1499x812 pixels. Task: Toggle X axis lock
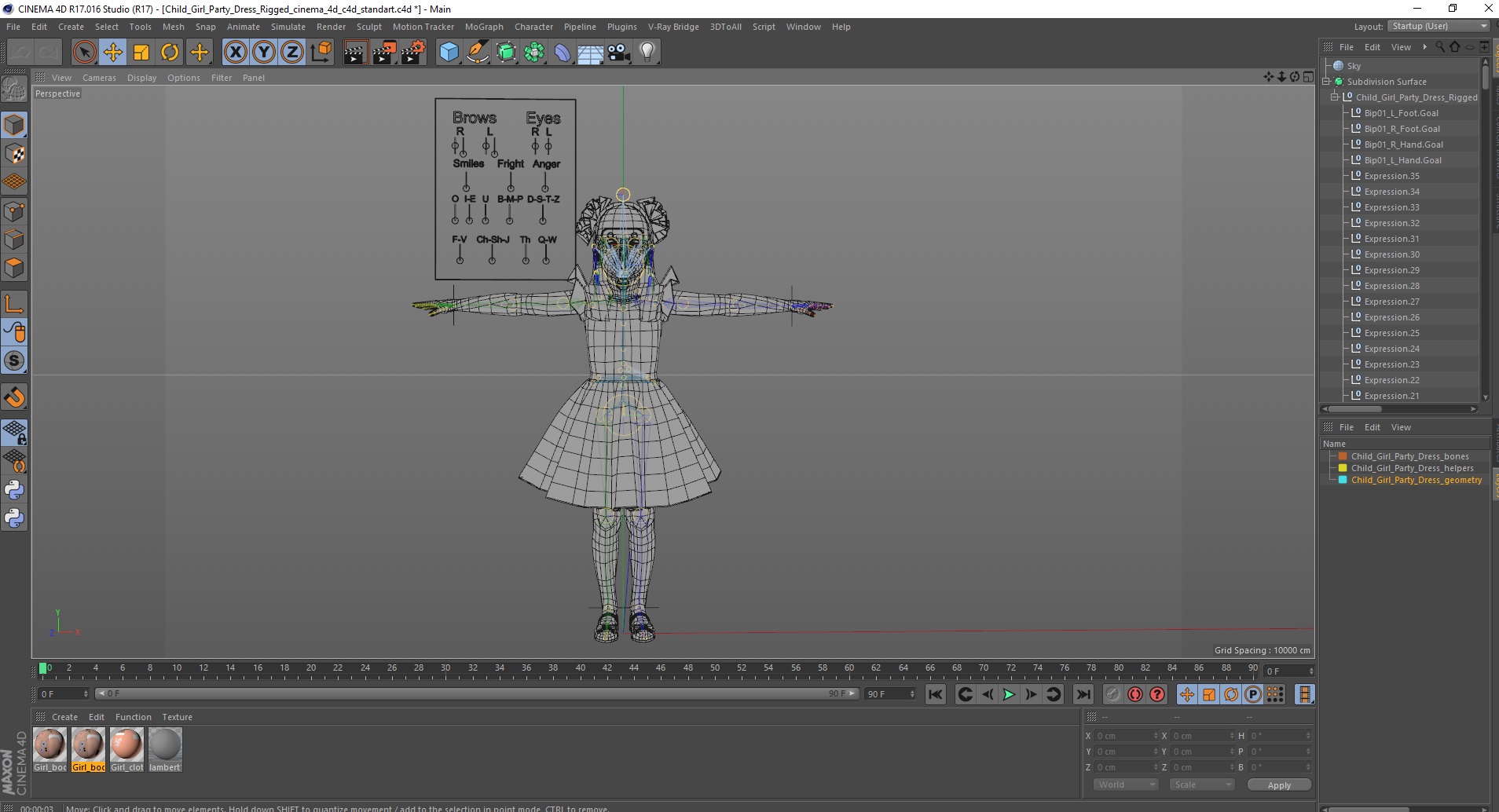point(235,53)
